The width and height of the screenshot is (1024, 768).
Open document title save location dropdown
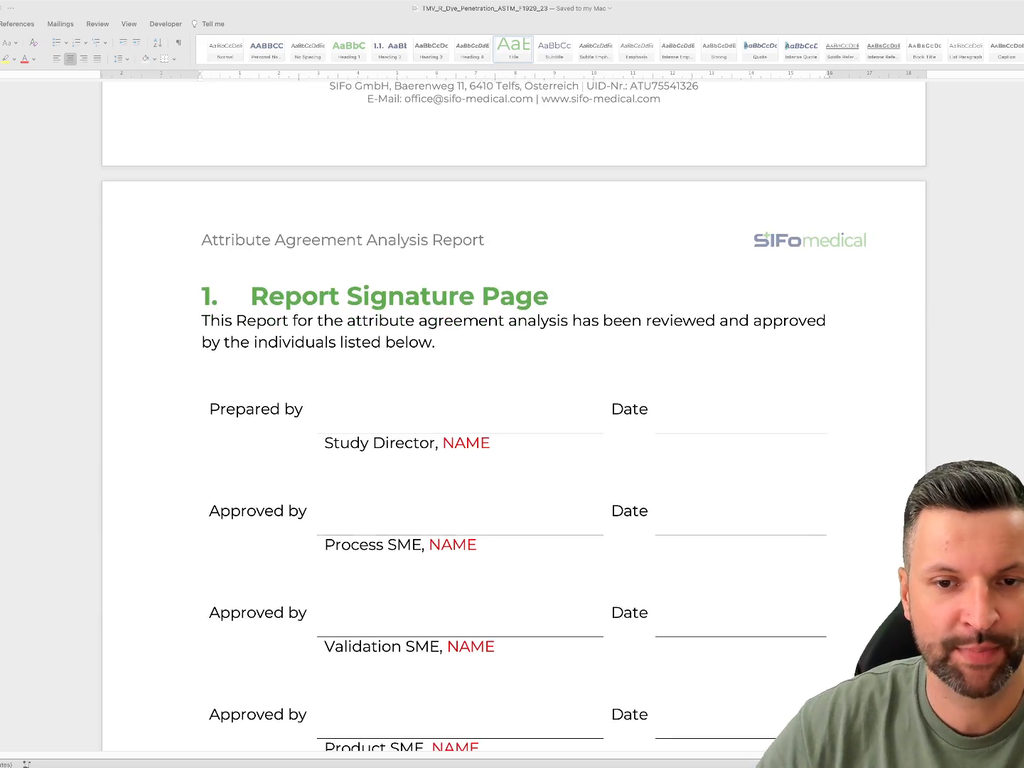[610, 8]
